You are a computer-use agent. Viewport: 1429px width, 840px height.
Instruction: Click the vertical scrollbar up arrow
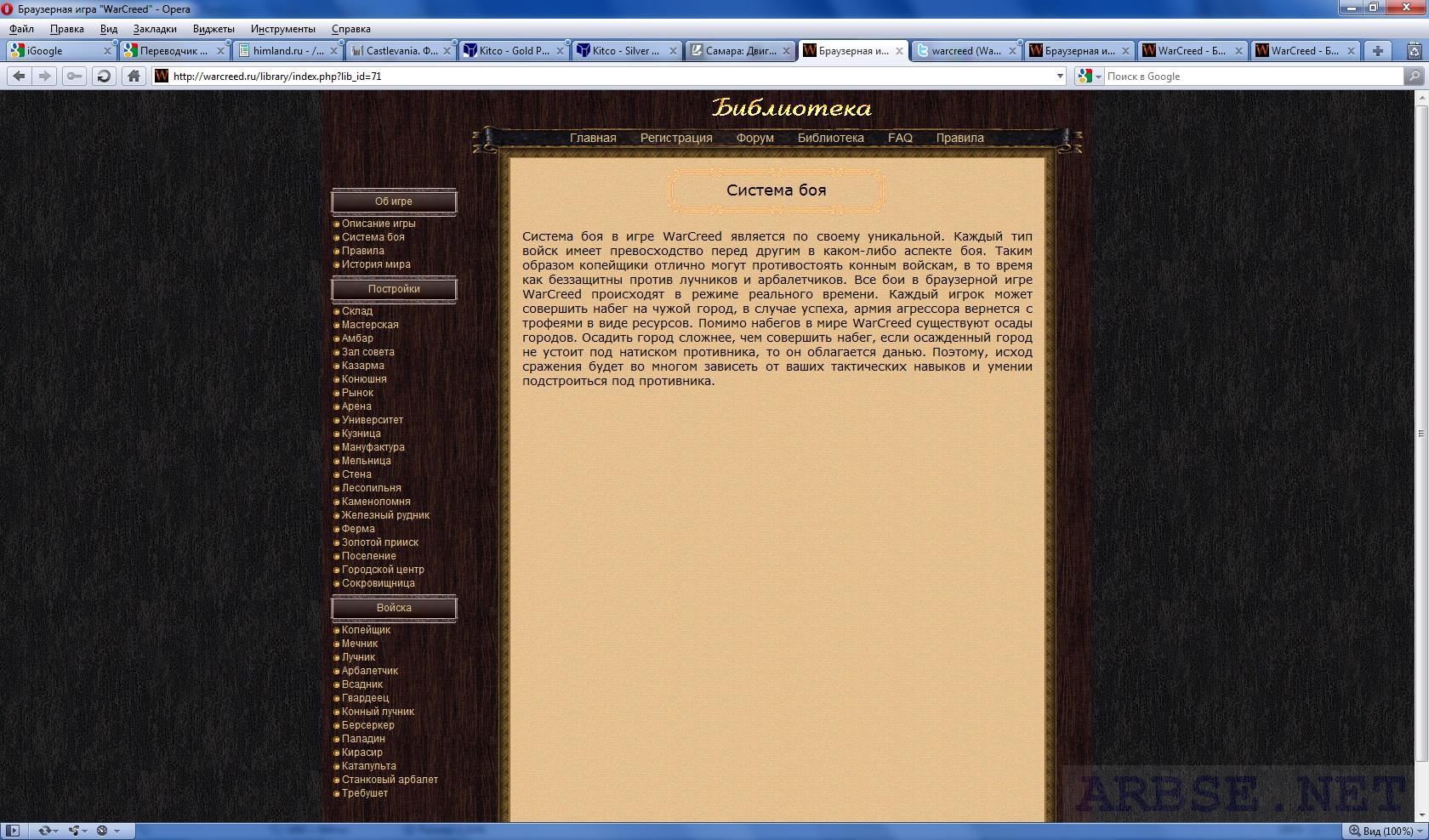[x=1421, y=98]
